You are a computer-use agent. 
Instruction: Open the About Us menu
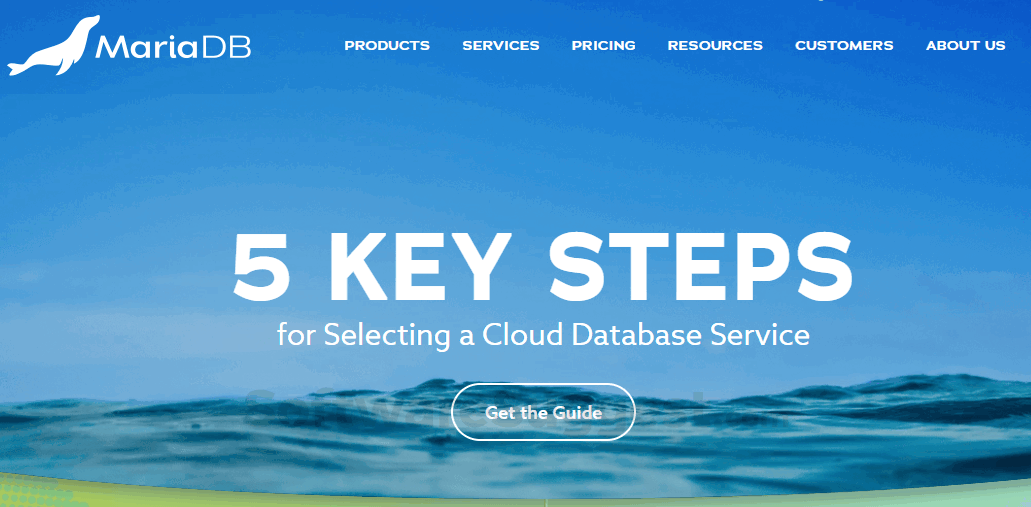[x=966, y=45]
